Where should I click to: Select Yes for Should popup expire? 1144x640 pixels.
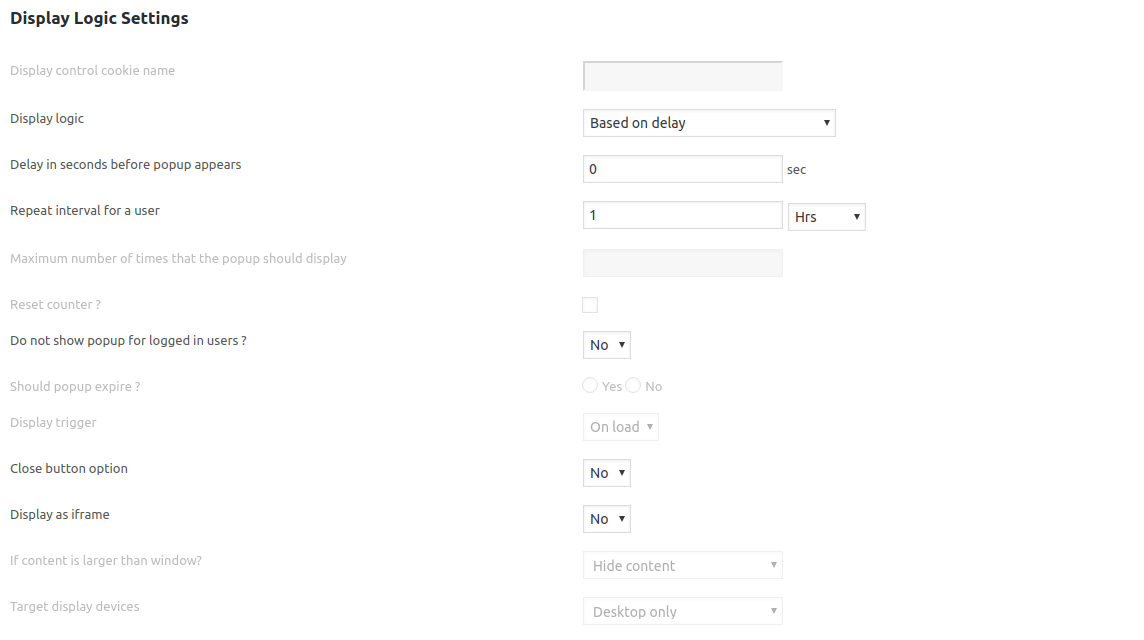click(589, 385)
